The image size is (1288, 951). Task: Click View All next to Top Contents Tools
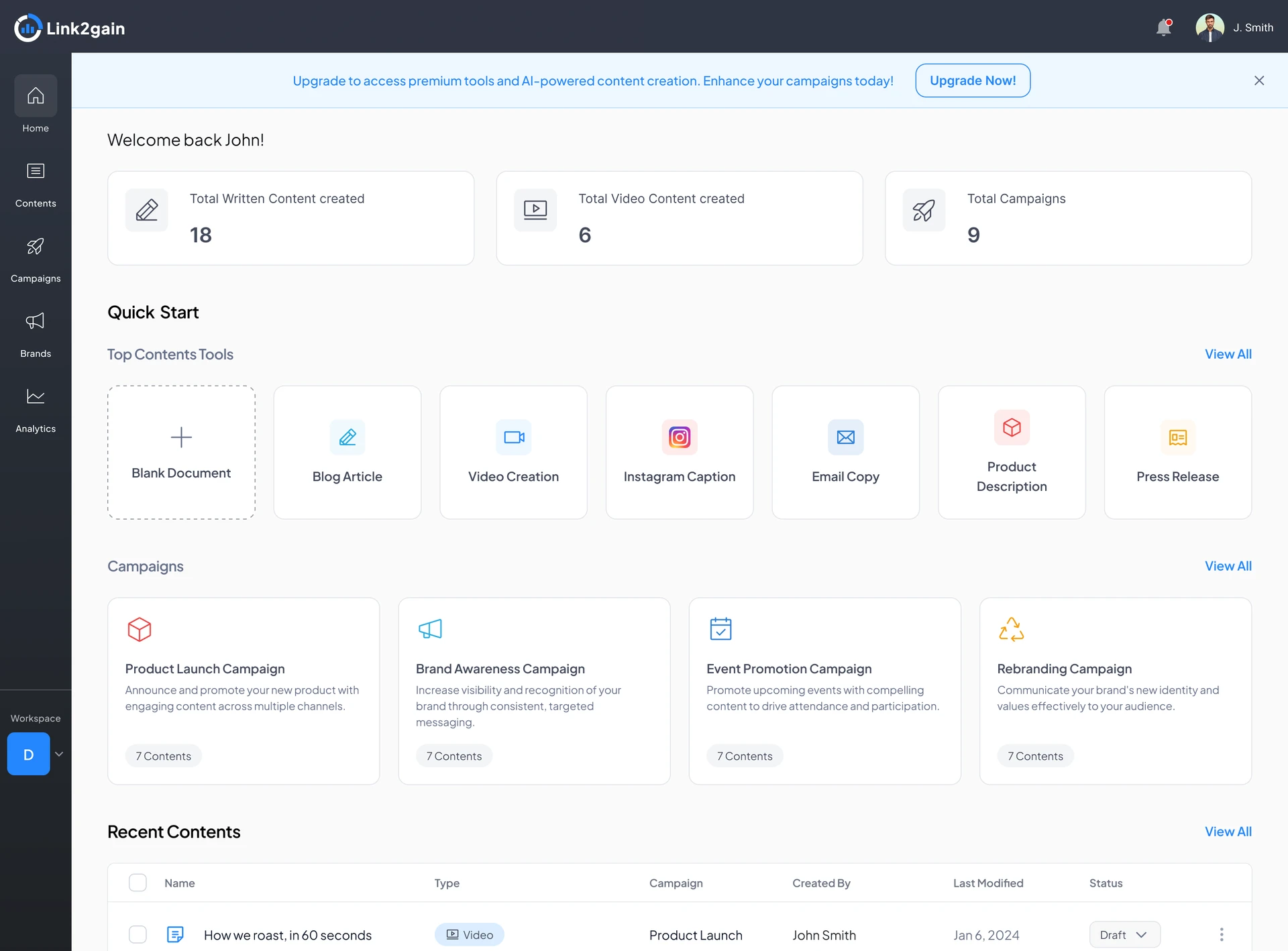[x=1228, y=354]
